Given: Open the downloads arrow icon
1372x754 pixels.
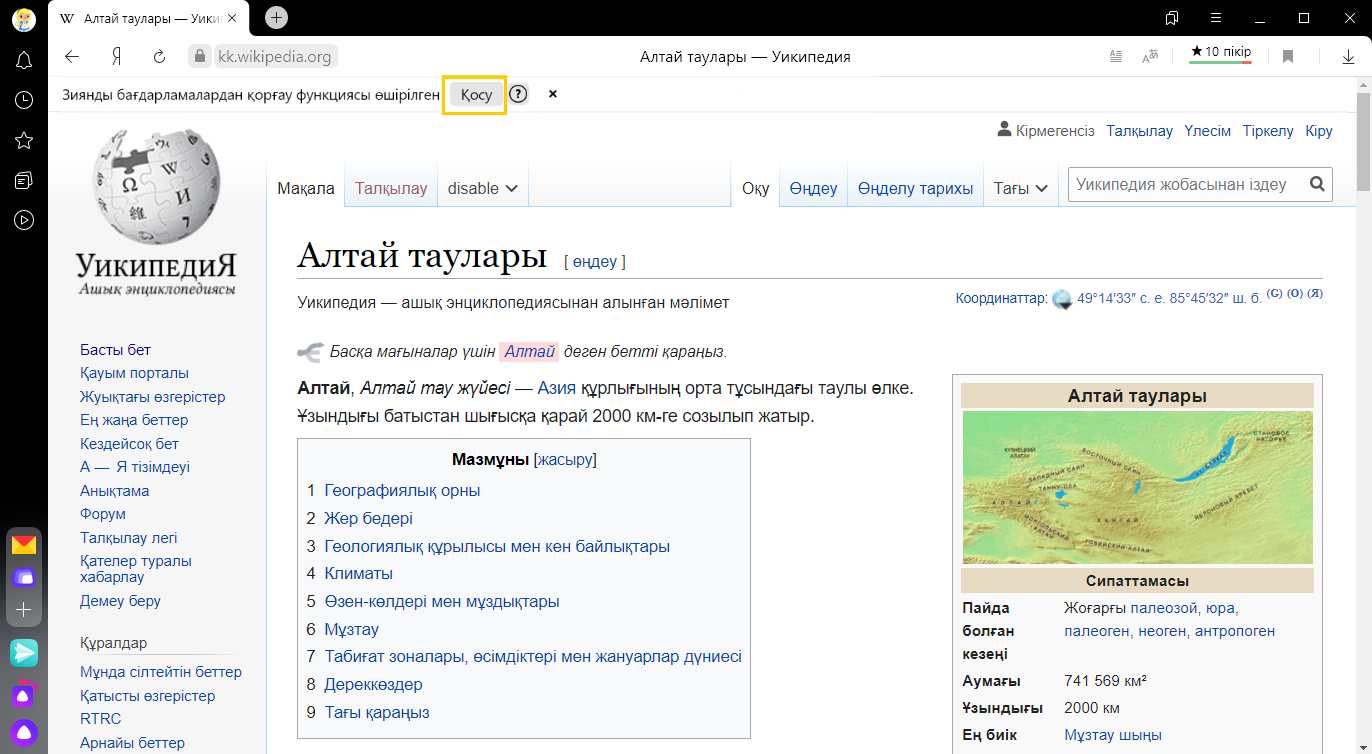Looking at the screenshot, I should click(1348, 57).
